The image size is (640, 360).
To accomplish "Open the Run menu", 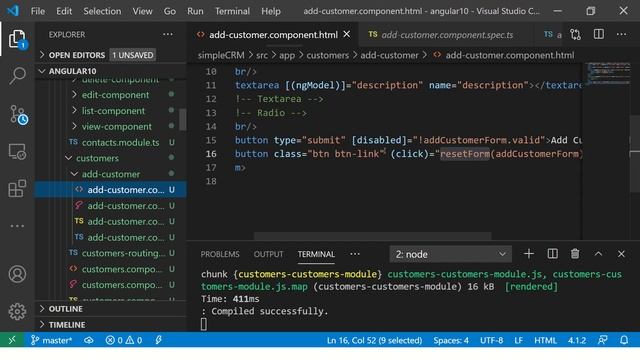I will point(195,11).
